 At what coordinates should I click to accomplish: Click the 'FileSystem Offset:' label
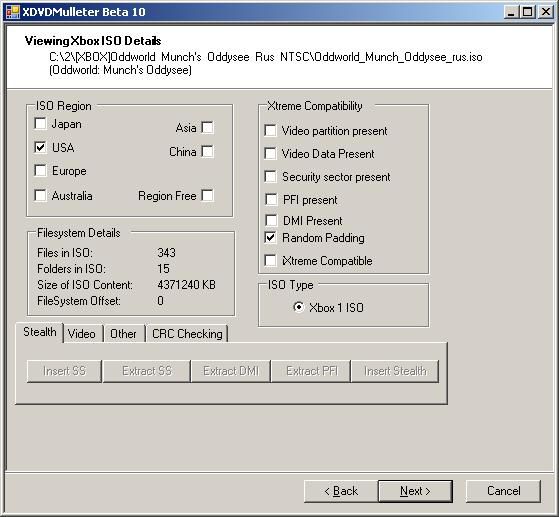(79, 301)
